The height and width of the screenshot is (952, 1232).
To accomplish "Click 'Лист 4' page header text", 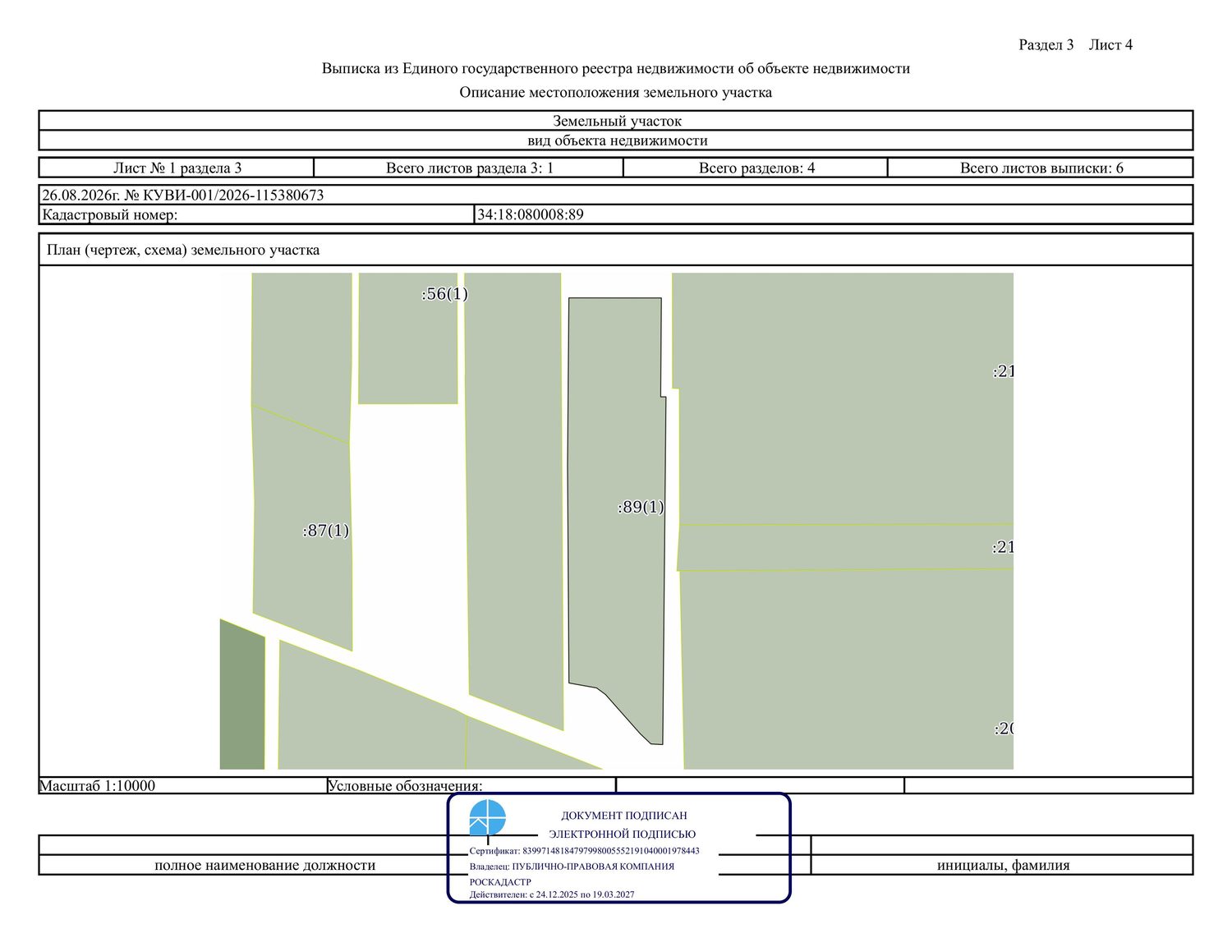I will pyautogui.click(x=1110, y=44).
